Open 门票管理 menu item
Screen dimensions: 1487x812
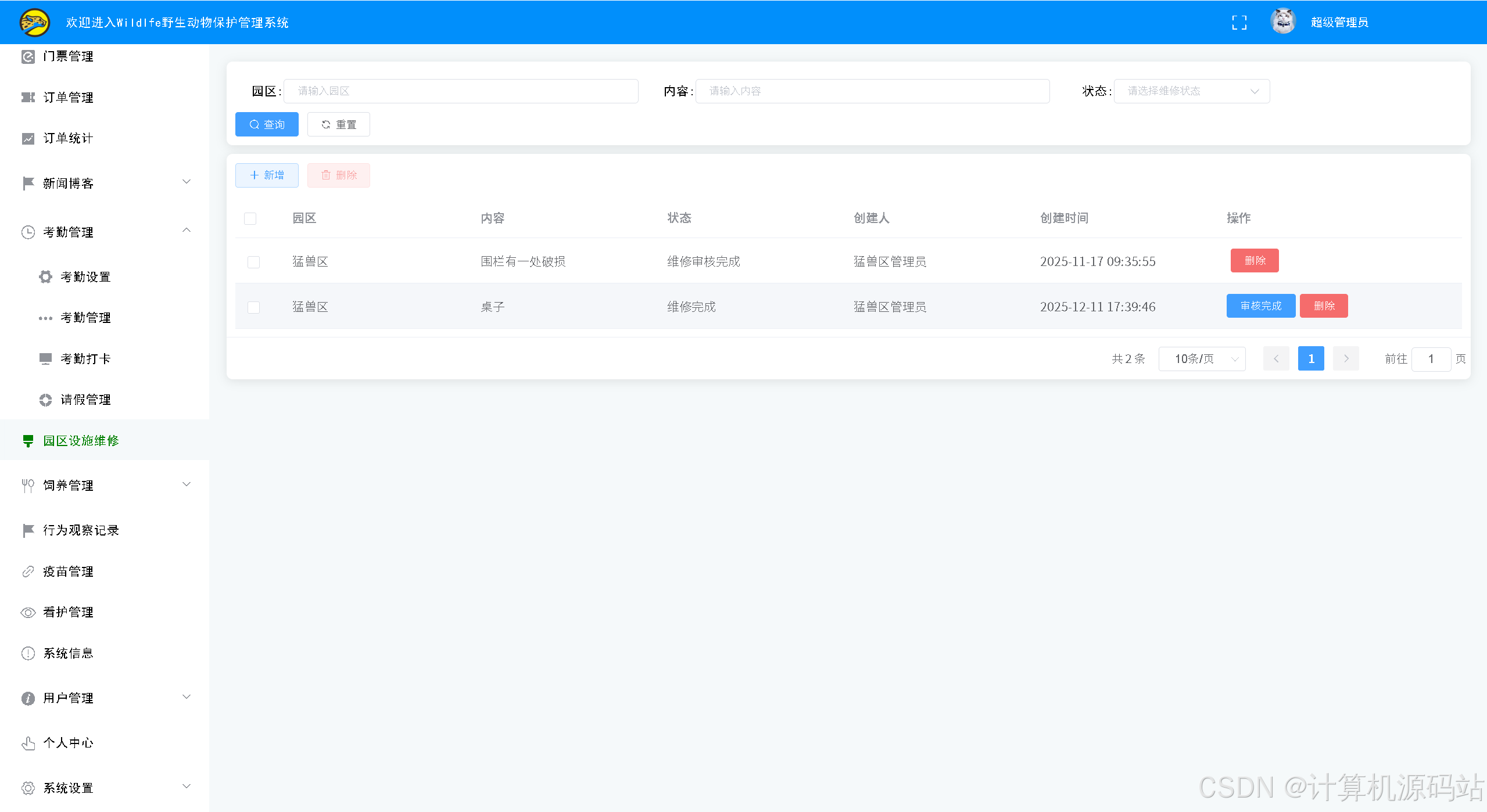point(105,56)
